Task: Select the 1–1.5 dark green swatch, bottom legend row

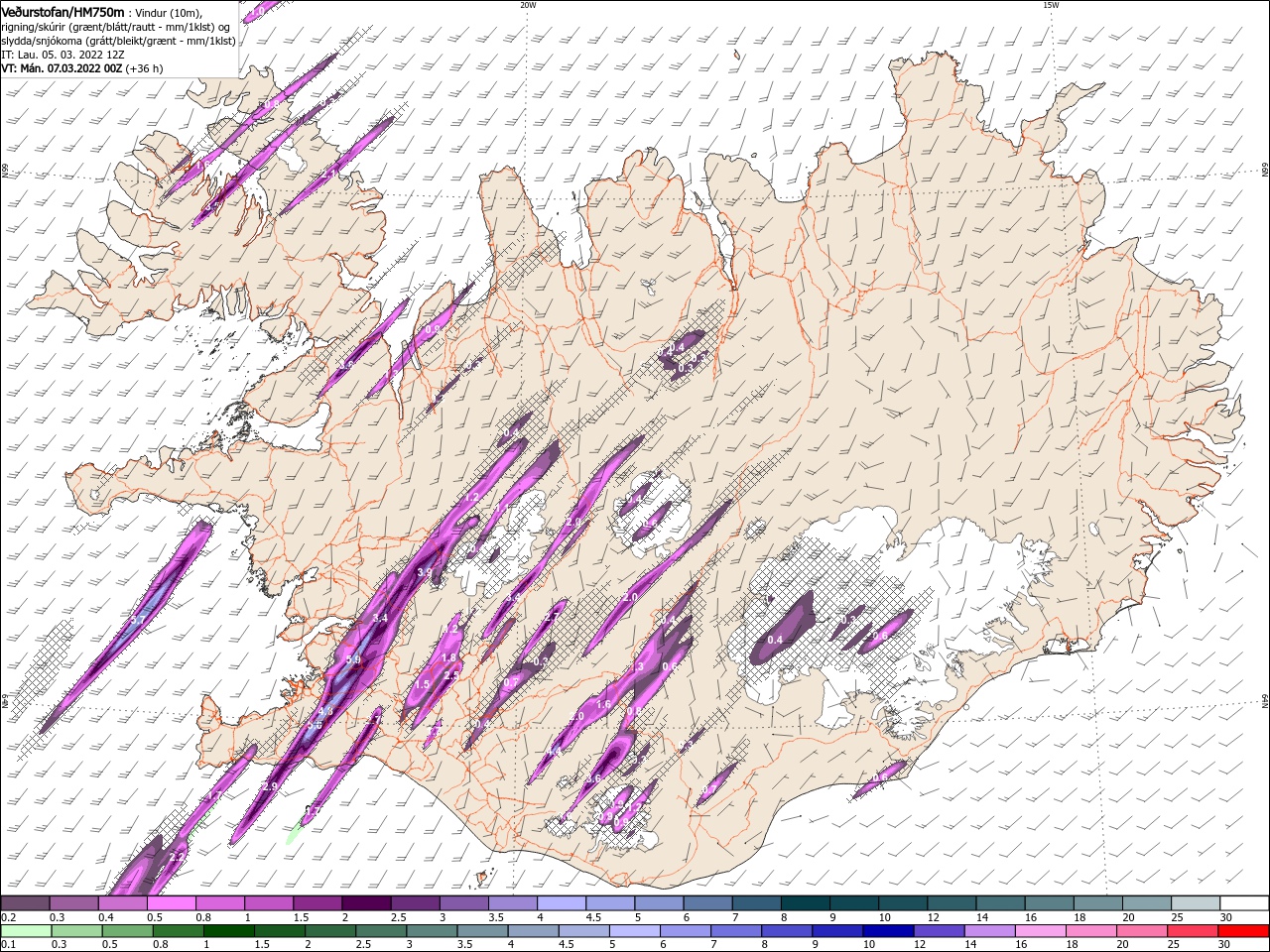Action: pyautogui.click(x=228, y=931)
